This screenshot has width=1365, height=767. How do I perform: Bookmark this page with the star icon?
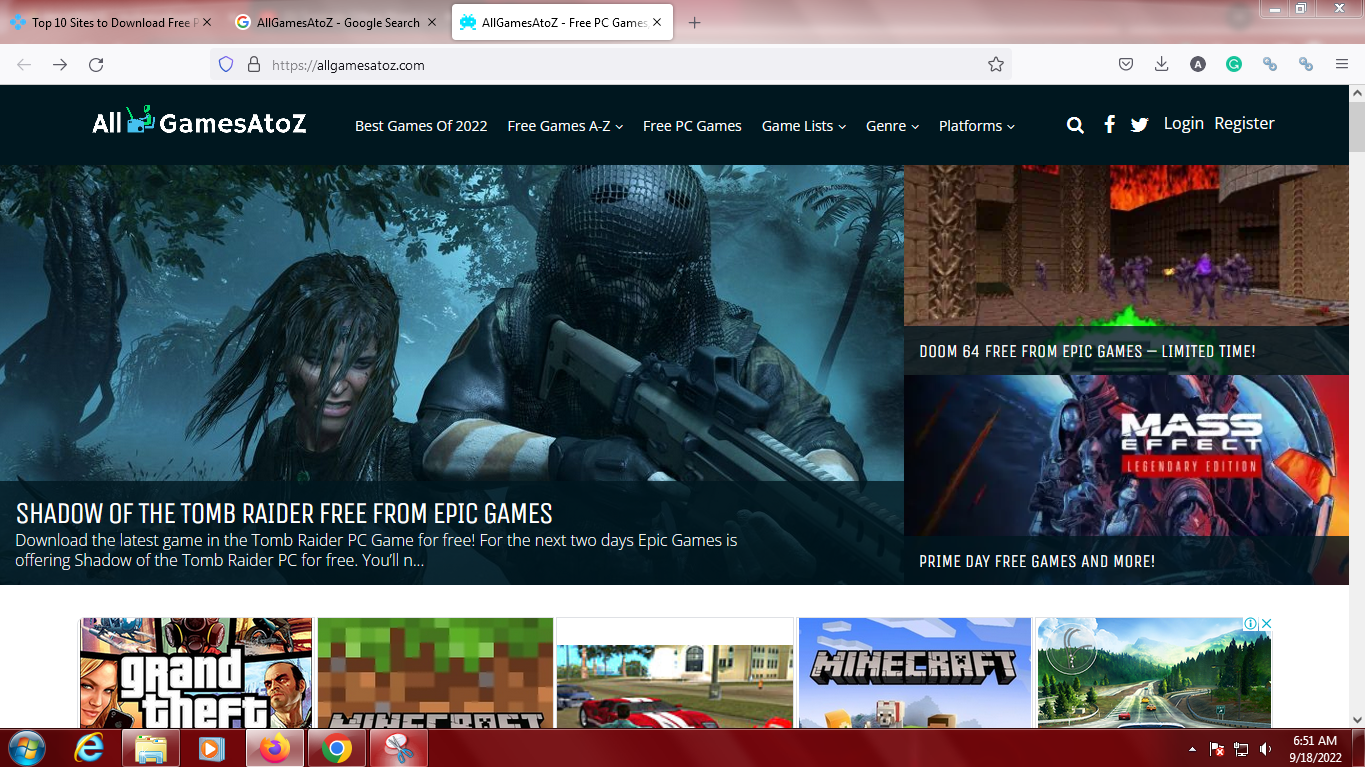tap(995, 64)
